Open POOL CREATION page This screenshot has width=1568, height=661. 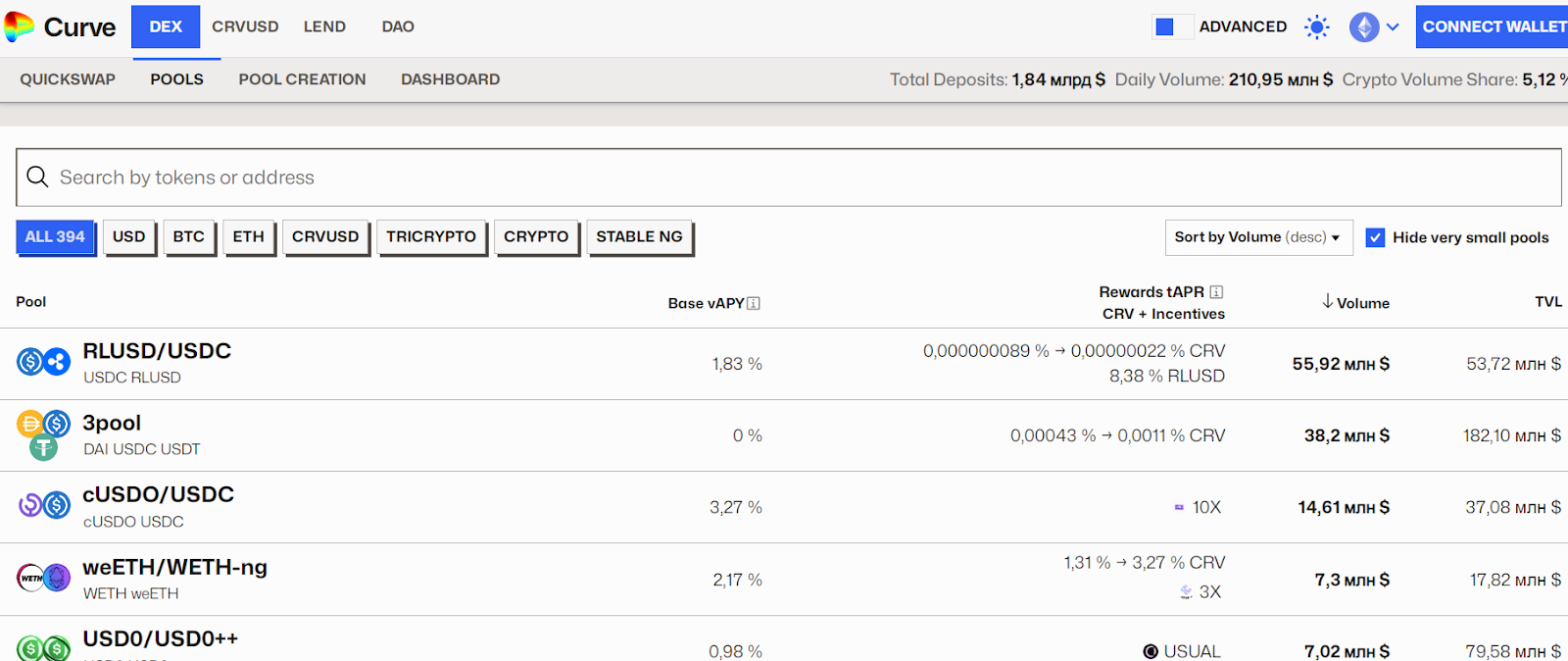pyautogui.click(x=302, y=79)
